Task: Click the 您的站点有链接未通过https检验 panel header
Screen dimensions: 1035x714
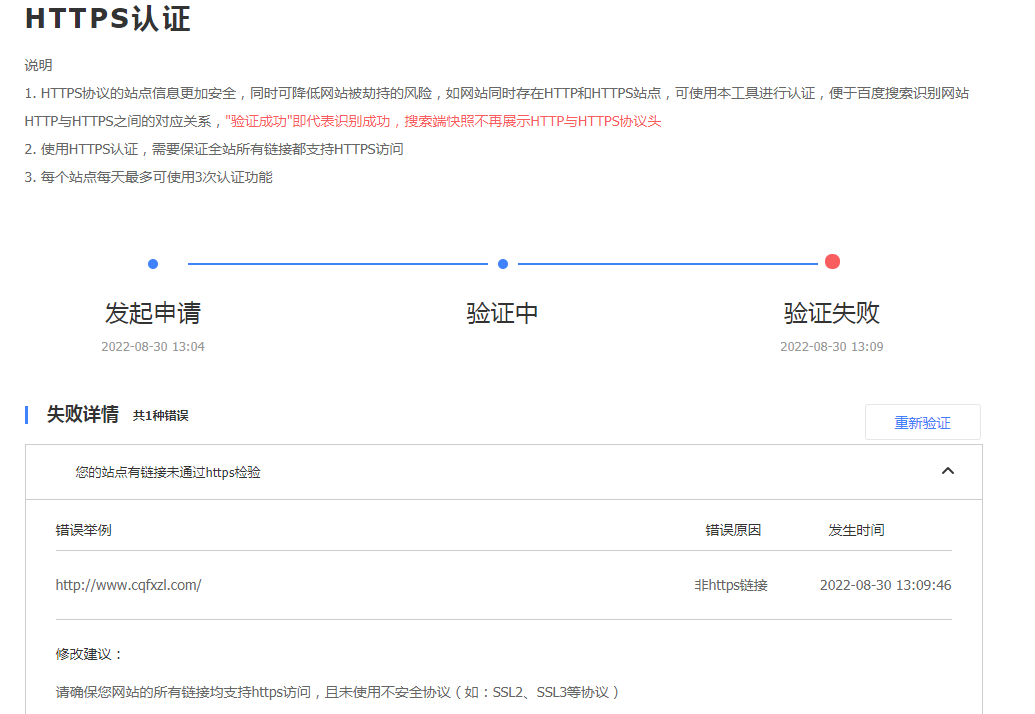Action: 168,472
